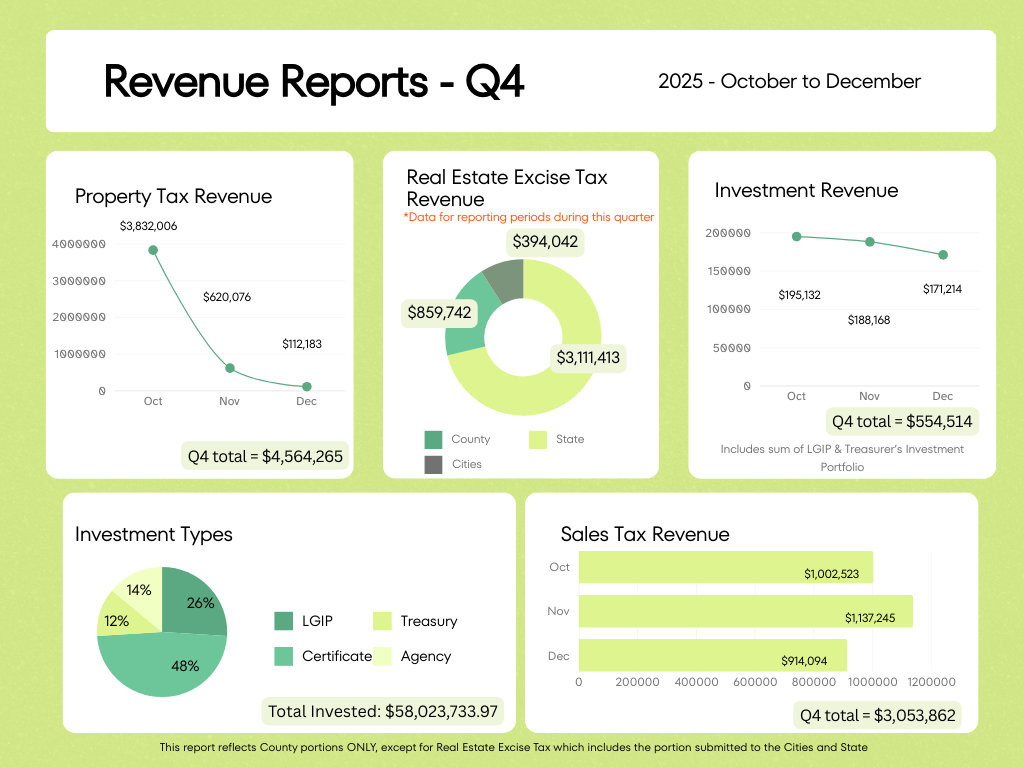The height and width of the screenshot is (768, 1024).
Task: Click the Property Tax Q4 total label
Action: (x=265, y=457)
